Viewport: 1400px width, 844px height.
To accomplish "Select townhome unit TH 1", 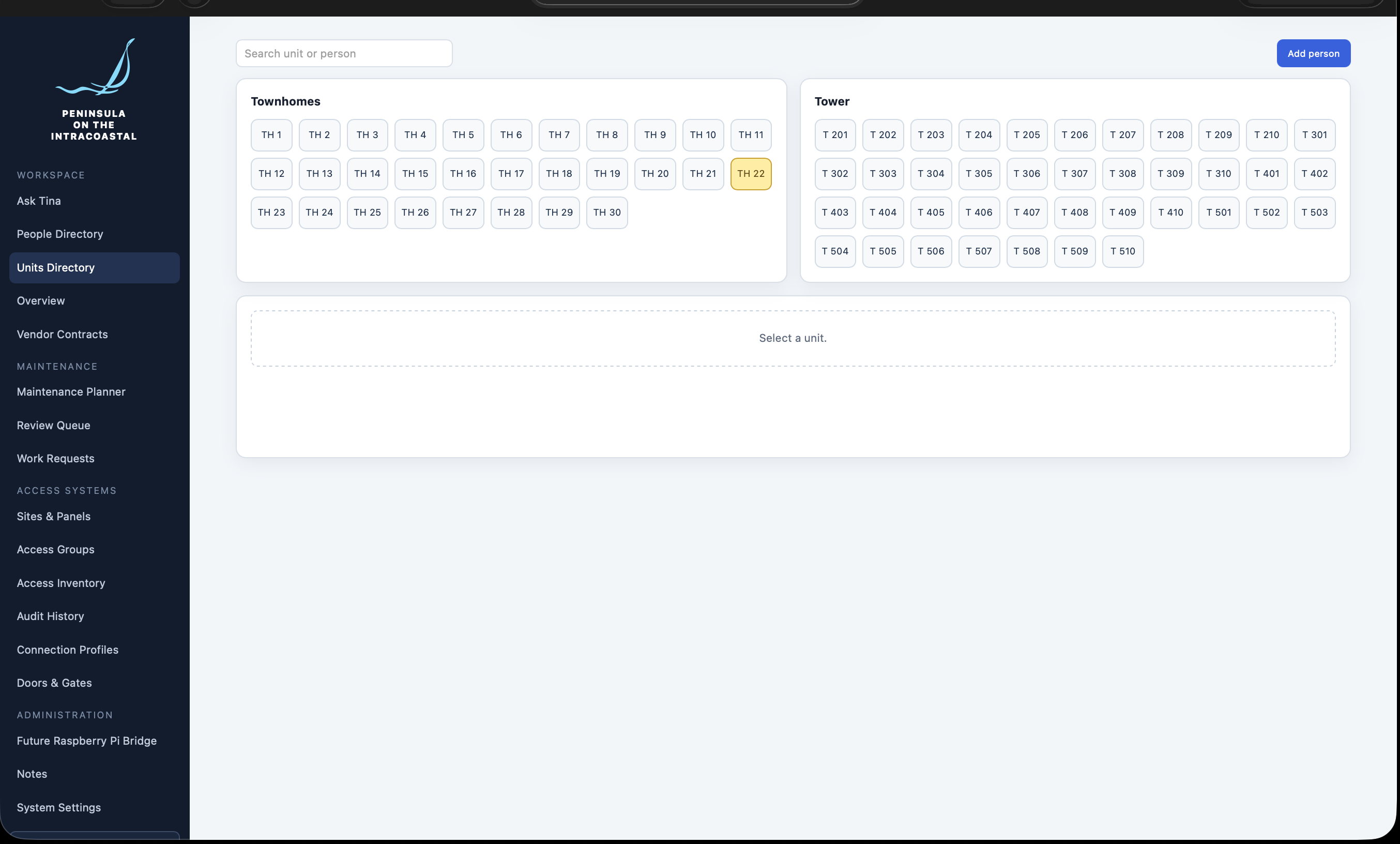I will tap(271, 134).
